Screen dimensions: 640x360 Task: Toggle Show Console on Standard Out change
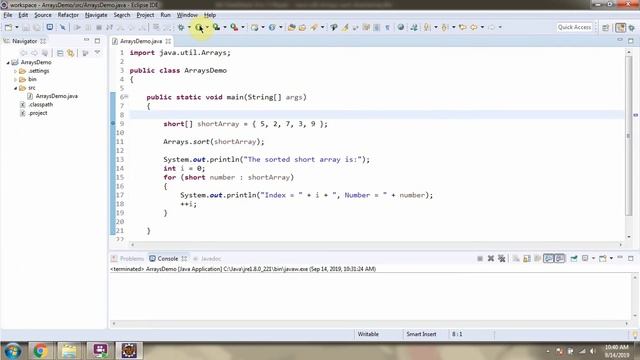[549, 258]
